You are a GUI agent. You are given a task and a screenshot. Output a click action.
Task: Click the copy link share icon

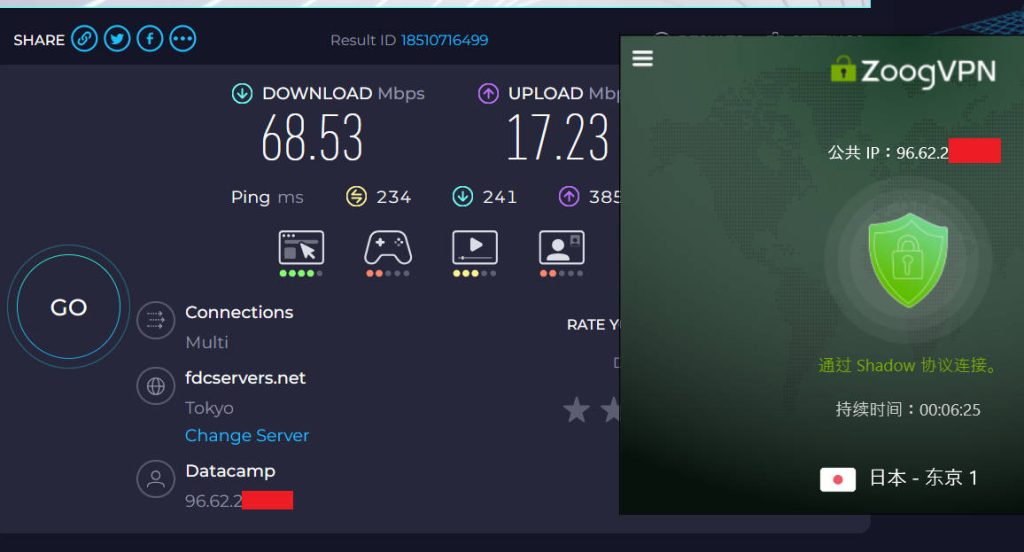[84, 39]
